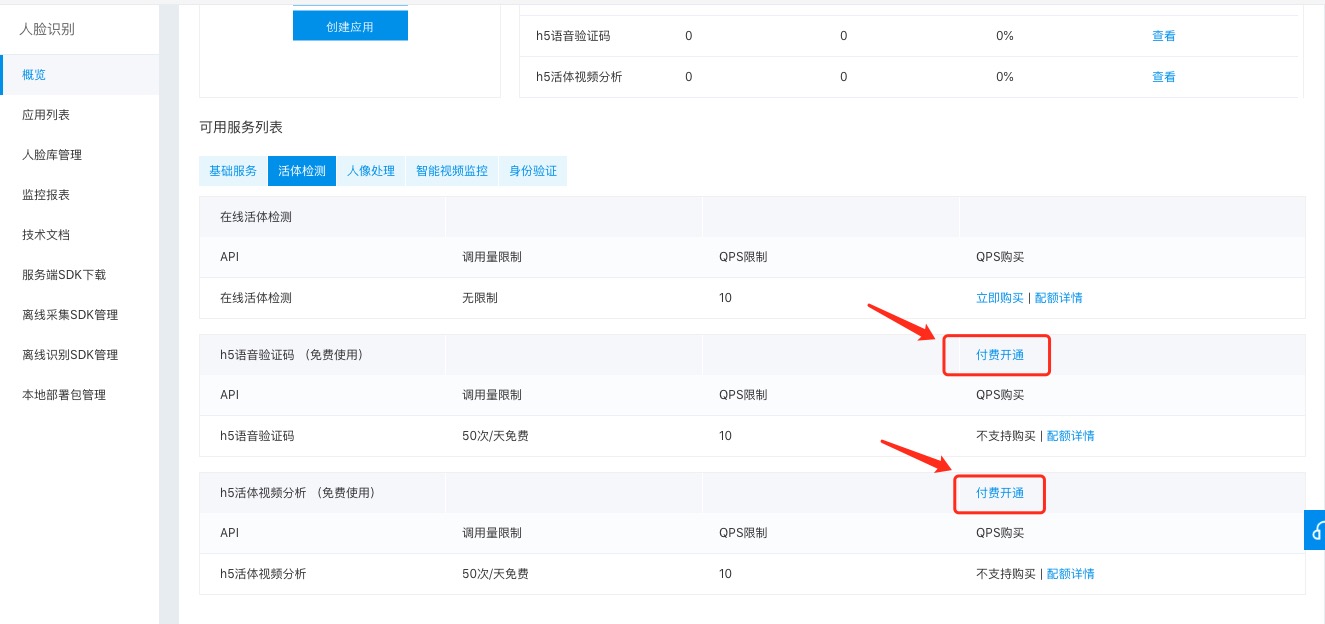1325x624 pixels.
Task: Switch to the 智能视频监控 tab
Action: (x=452, y=171)
